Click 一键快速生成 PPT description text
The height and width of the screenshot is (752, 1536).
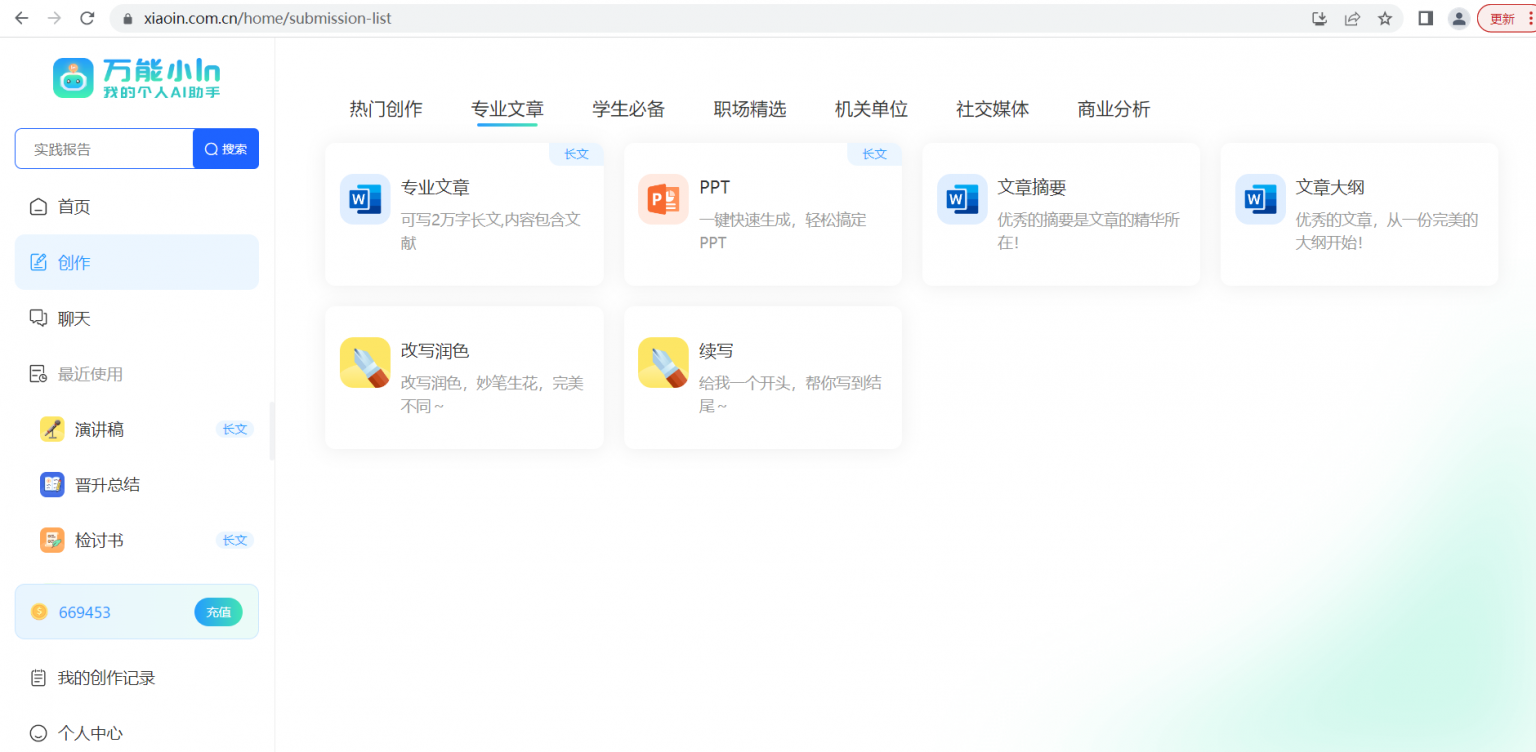783,231
